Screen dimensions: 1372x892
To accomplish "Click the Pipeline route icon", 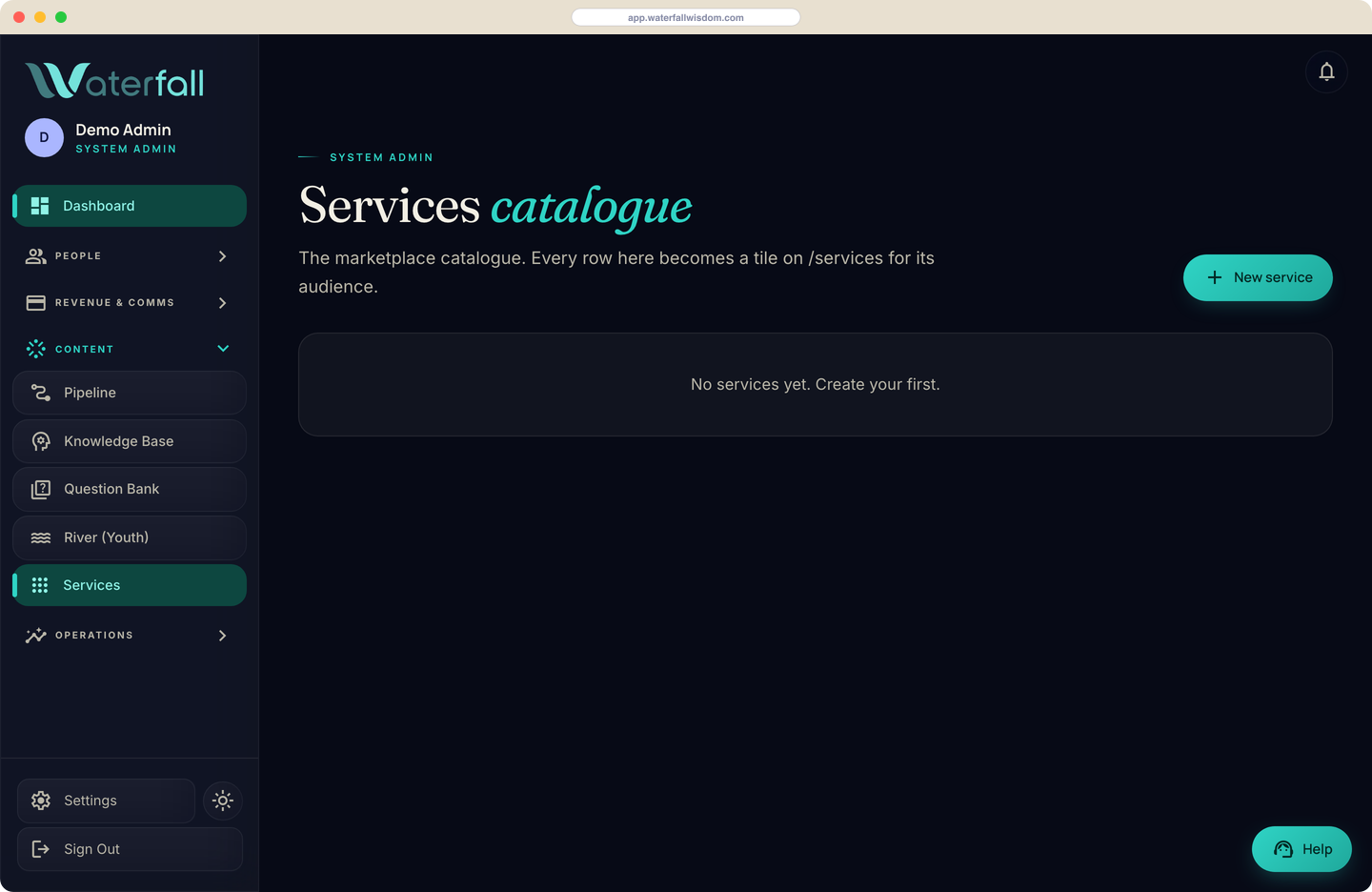I will click(x=41, y=393).
